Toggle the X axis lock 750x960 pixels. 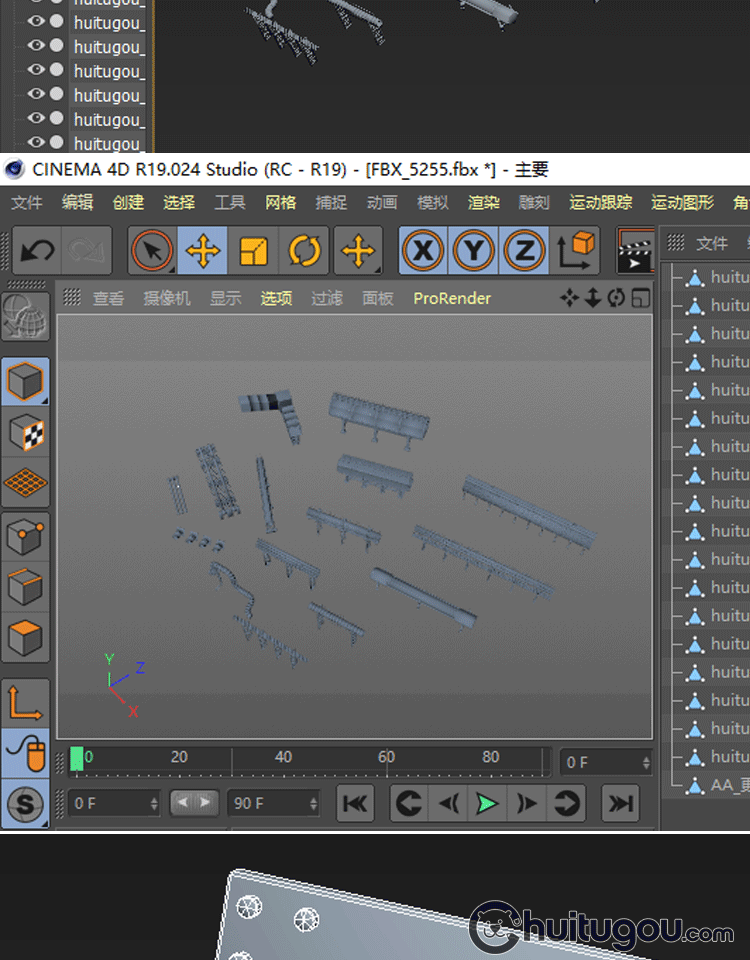tap(423, 250)
